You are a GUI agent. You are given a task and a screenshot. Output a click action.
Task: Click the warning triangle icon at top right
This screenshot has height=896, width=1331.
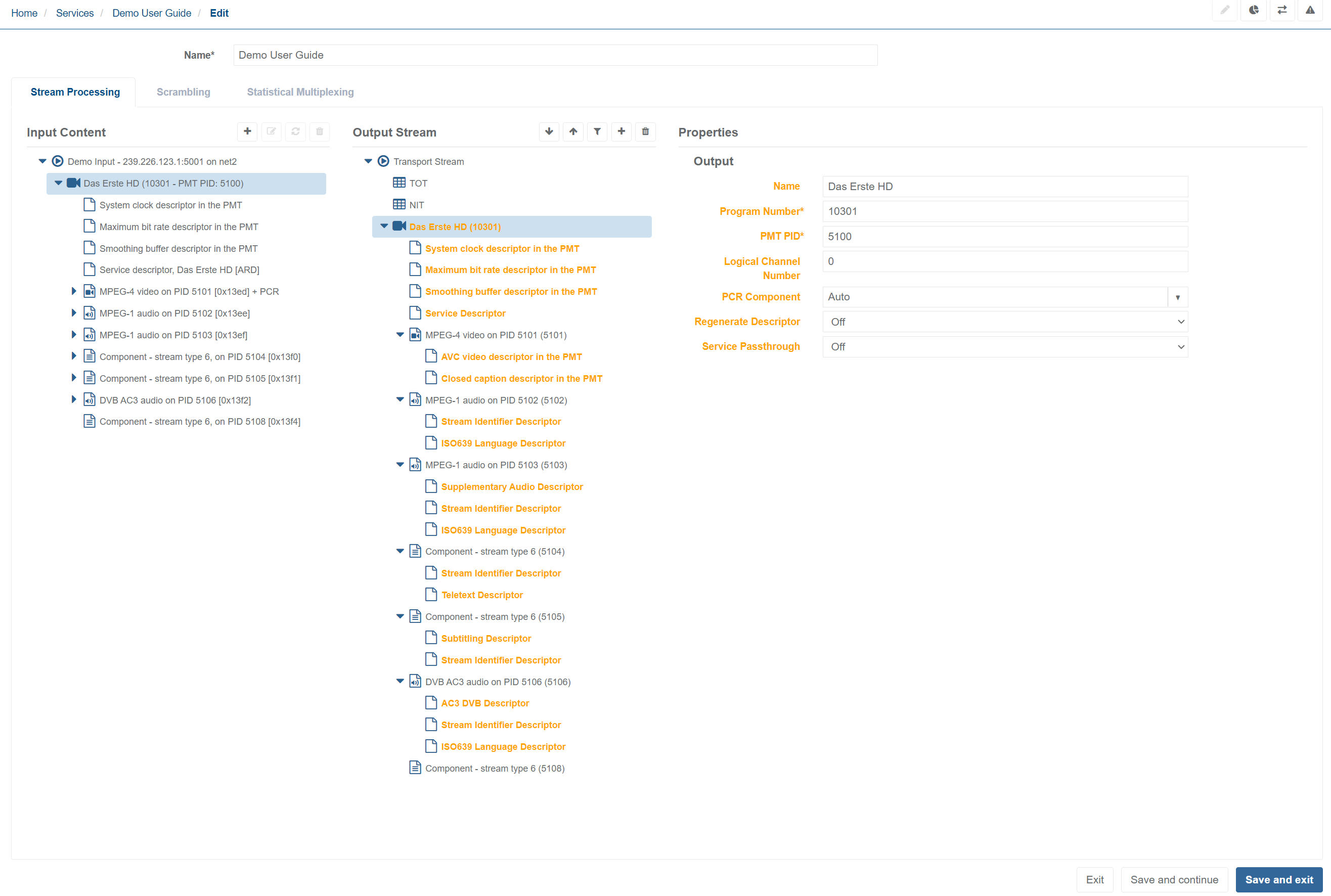coord(1310,10)
